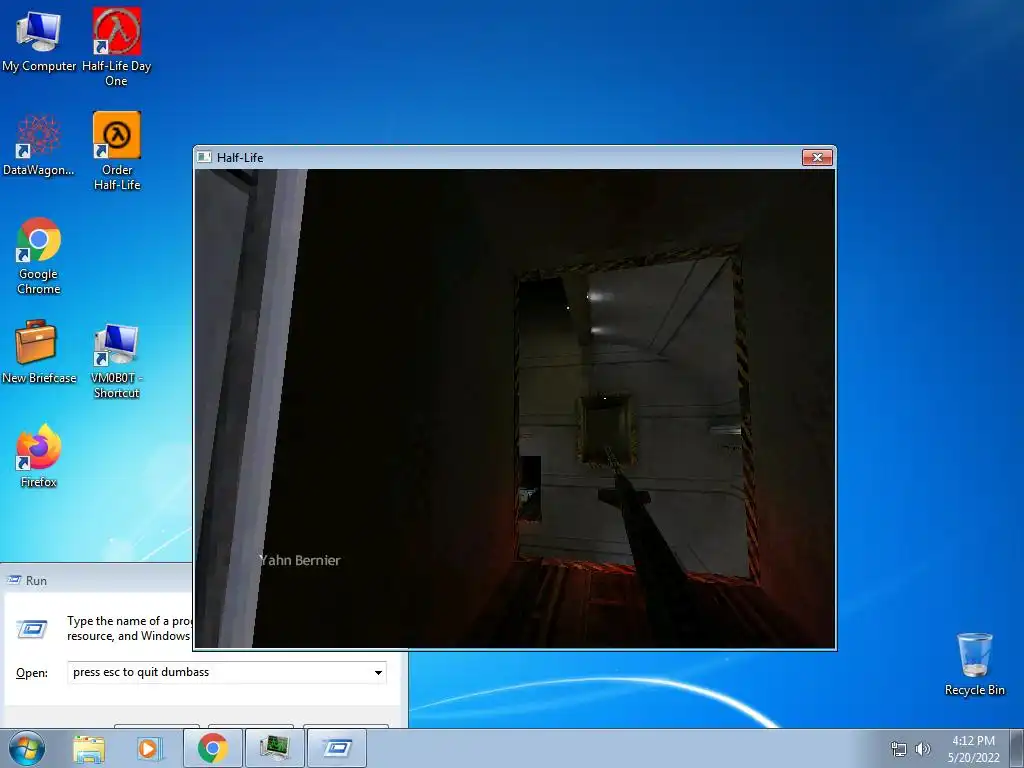The width and height of the screenshot is (1024, 768).
Task: Click the Half-Life window title text
Action: click(x=240, y=157)
